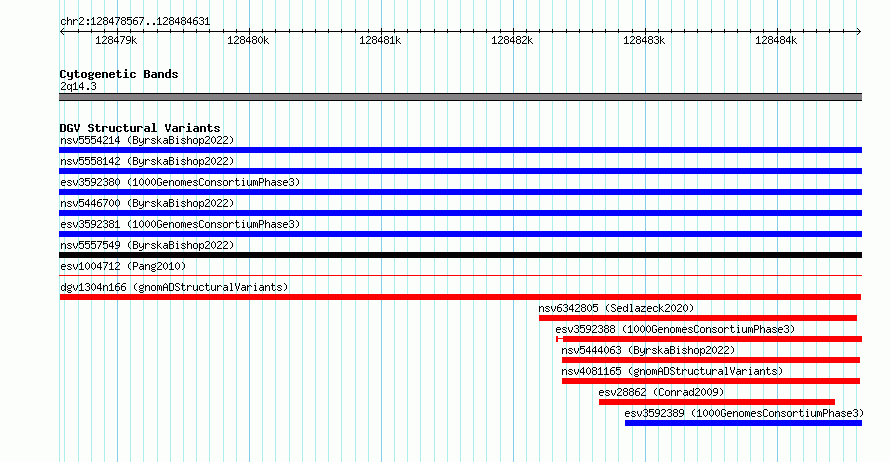Click the chr2:128478567..128484631 coordinate label
Image resolution: width=890 pixels, height=462 pixels.
(135, 22)
